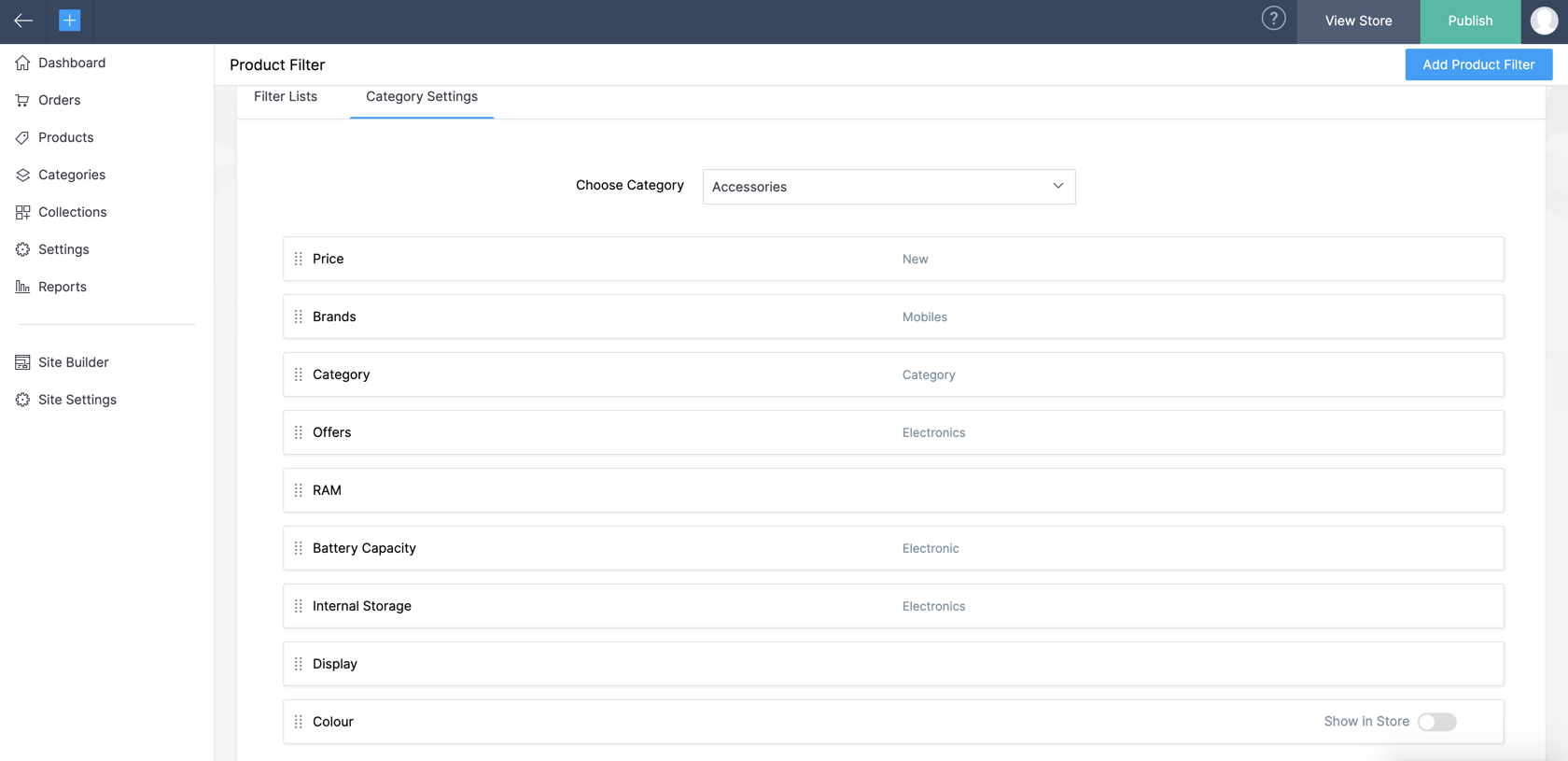
Task: Select the Category Settings tab
Action: pyautogui.click(x=422, y=96)
